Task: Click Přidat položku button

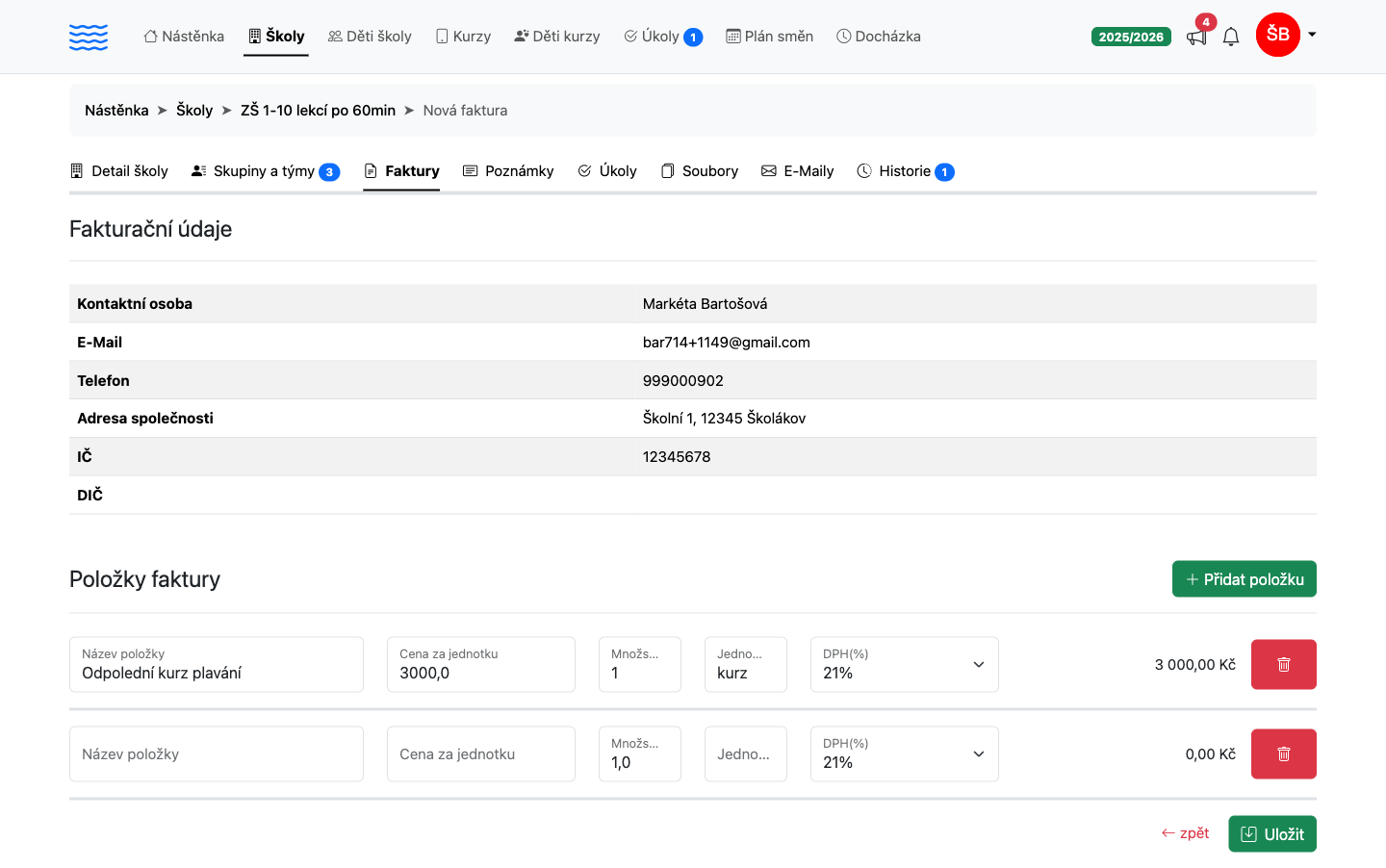Action: (1245, 579)
